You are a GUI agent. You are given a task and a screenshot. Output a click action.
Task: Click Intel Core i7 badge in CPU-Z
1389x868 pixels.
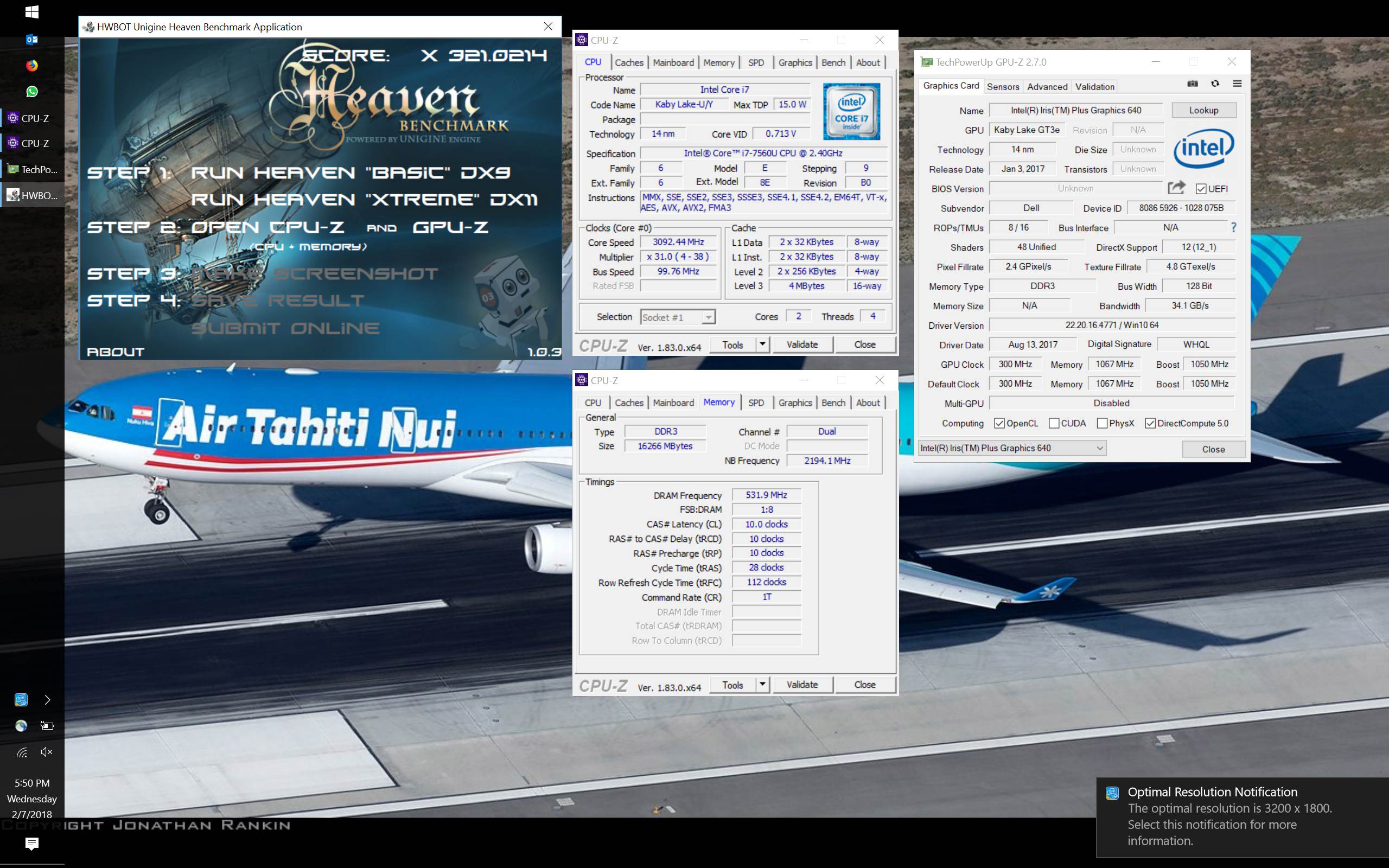[851, 111]
